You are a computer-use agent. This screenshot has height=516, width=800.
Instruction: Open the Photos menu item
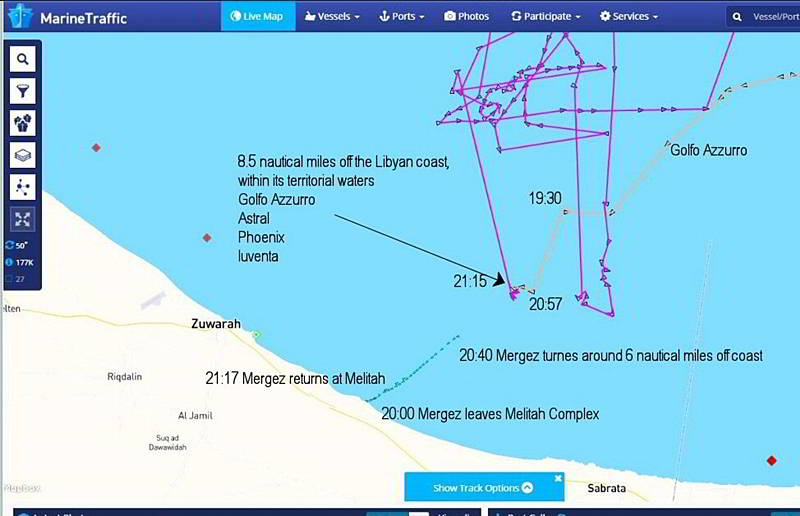466,16
